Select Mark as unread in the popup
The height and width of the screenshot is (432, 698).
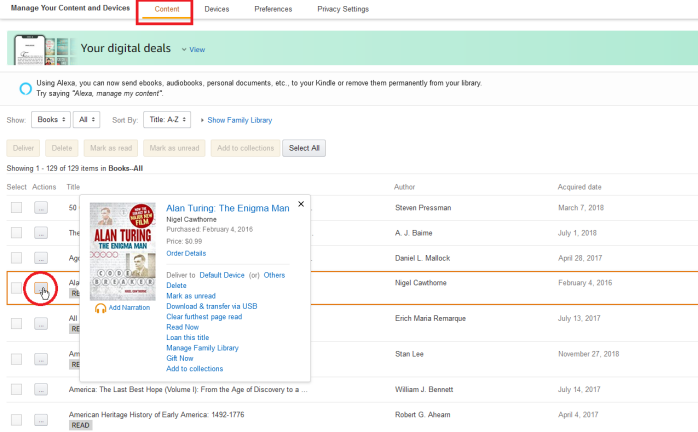[191, 296]
